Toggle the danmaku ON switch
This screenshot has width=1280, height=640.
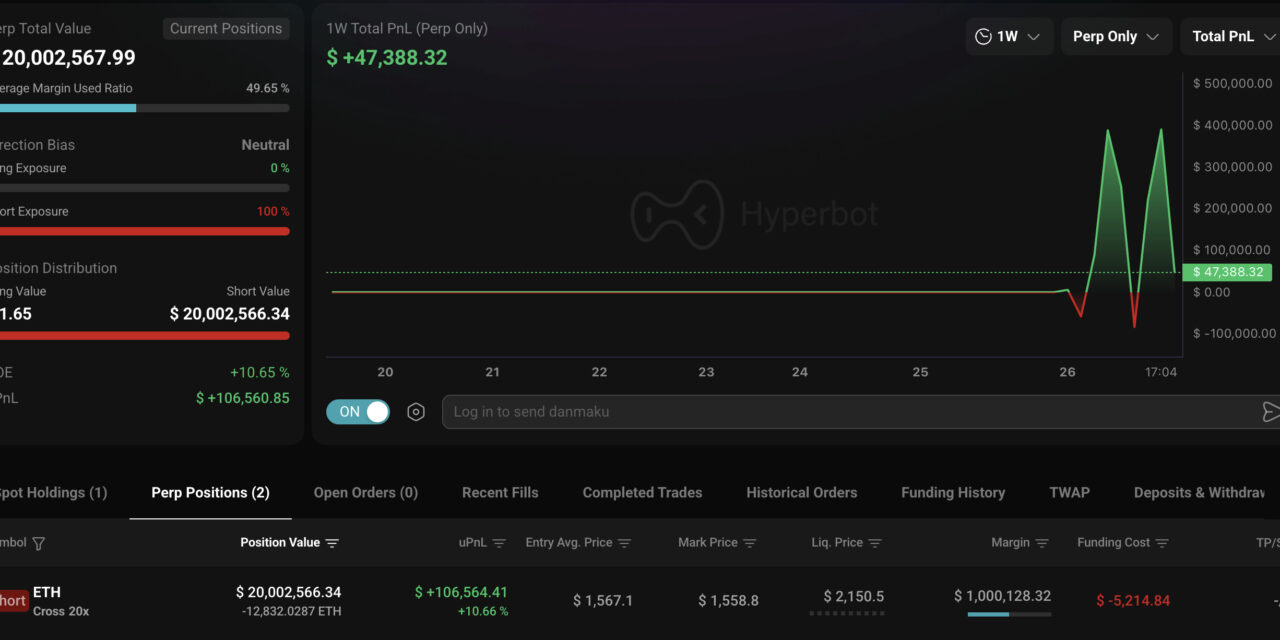coord(358,412)
